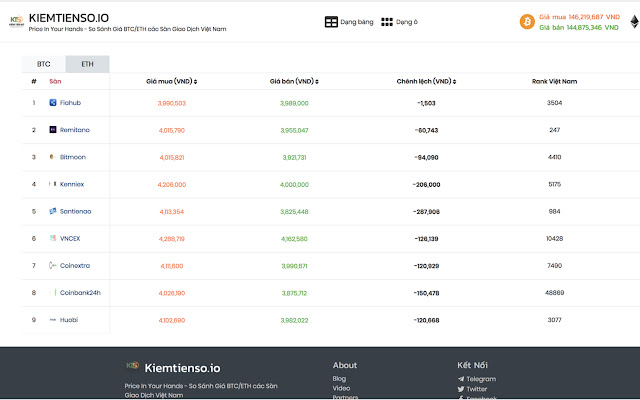Click the Huobi exchange logo icon
Image resolution: width=640 pixels, height=400 pixels.
point(53,320)
